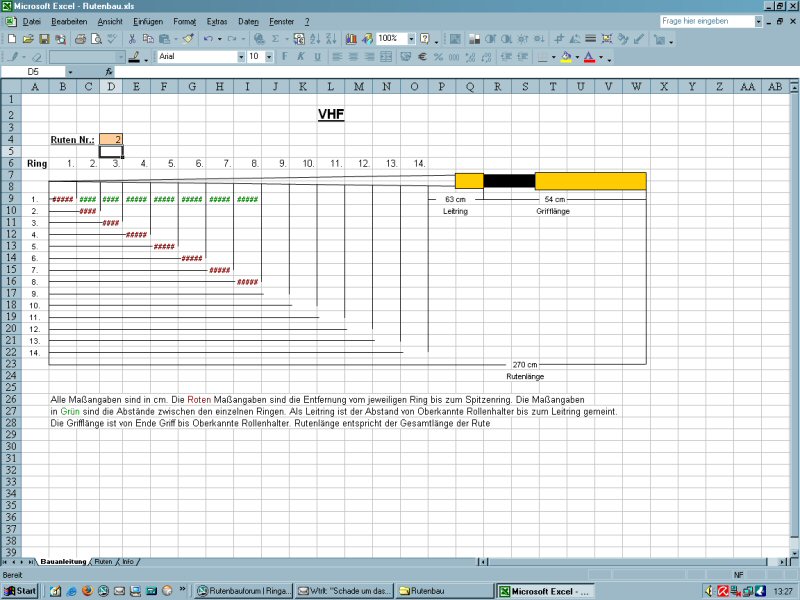Switch to the Ruten sheet tab

point(103,562)
